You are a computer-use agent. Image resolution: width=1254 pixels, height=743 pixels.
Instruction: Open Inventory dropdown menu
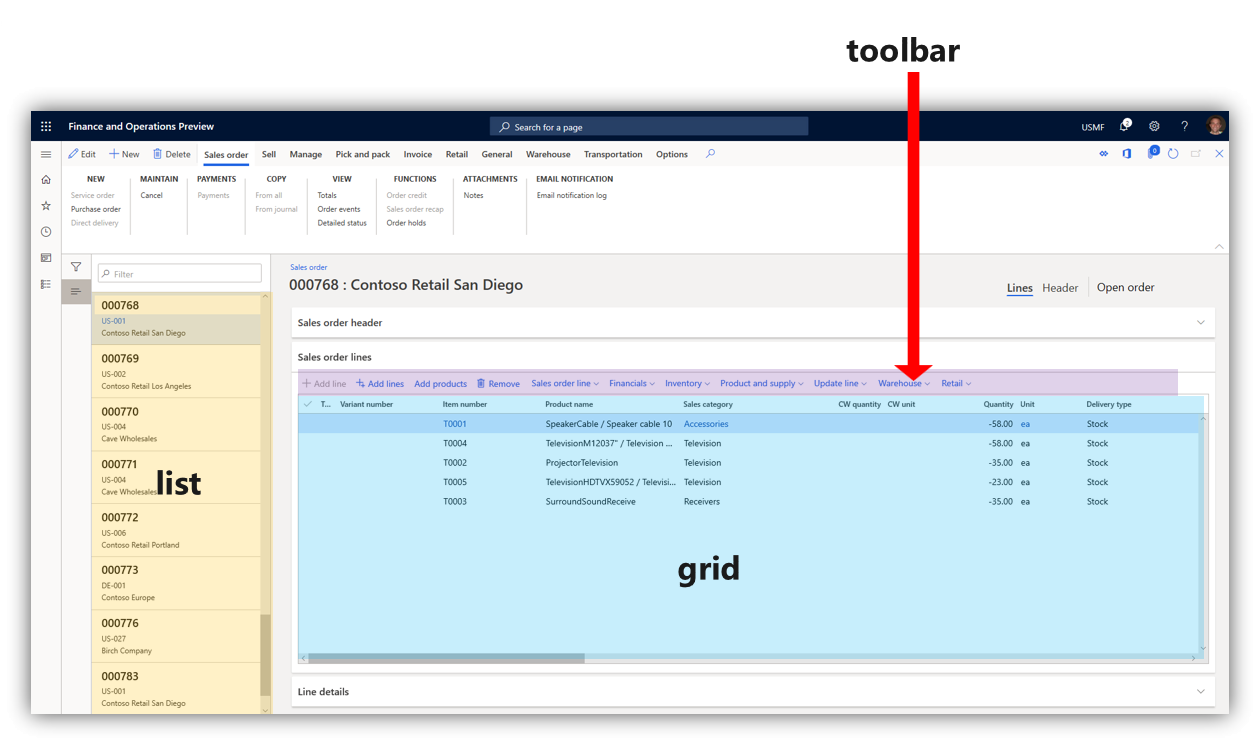coord(688,383)
